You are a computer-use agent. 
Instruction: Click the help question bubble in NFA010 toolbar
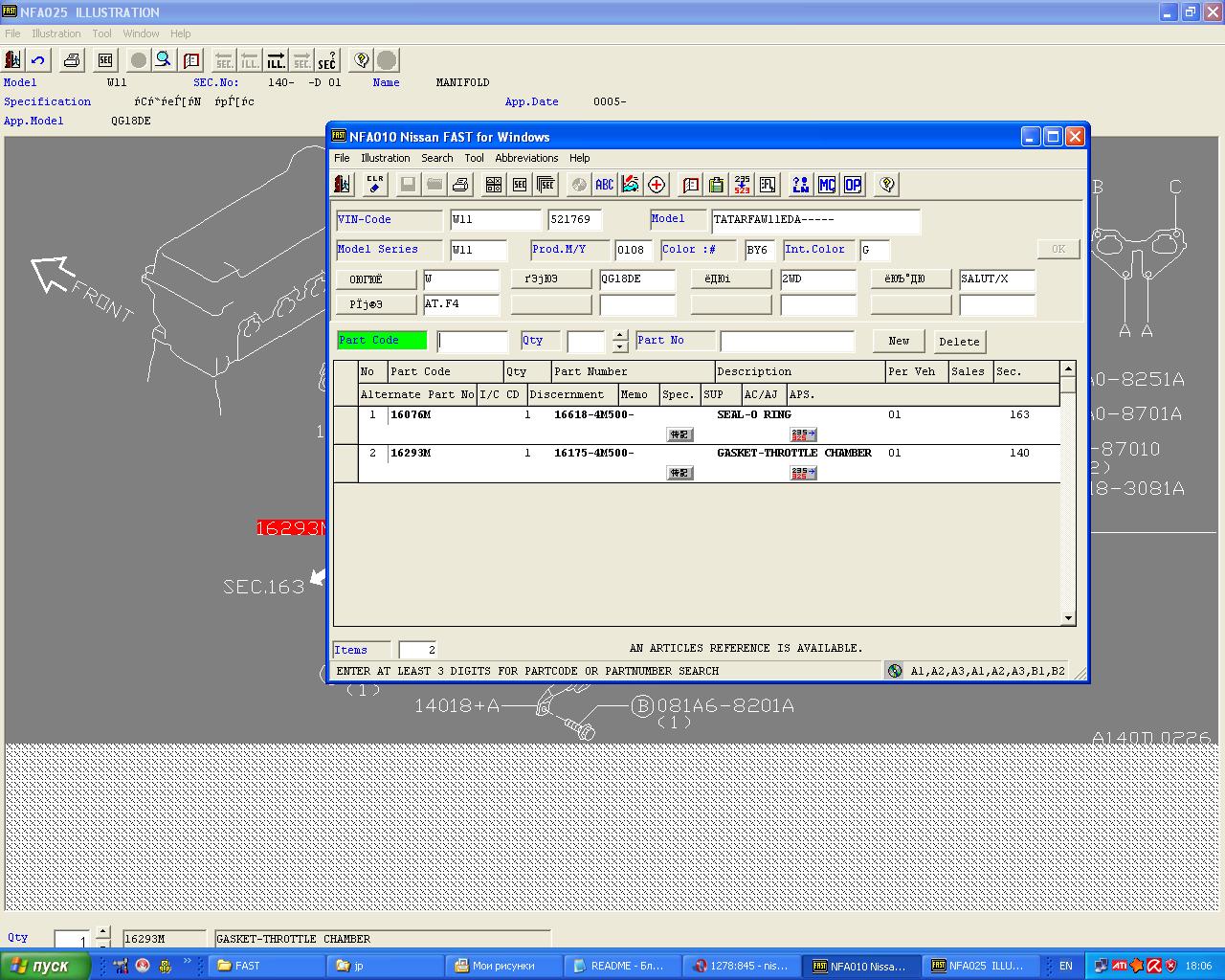(887, 185)
